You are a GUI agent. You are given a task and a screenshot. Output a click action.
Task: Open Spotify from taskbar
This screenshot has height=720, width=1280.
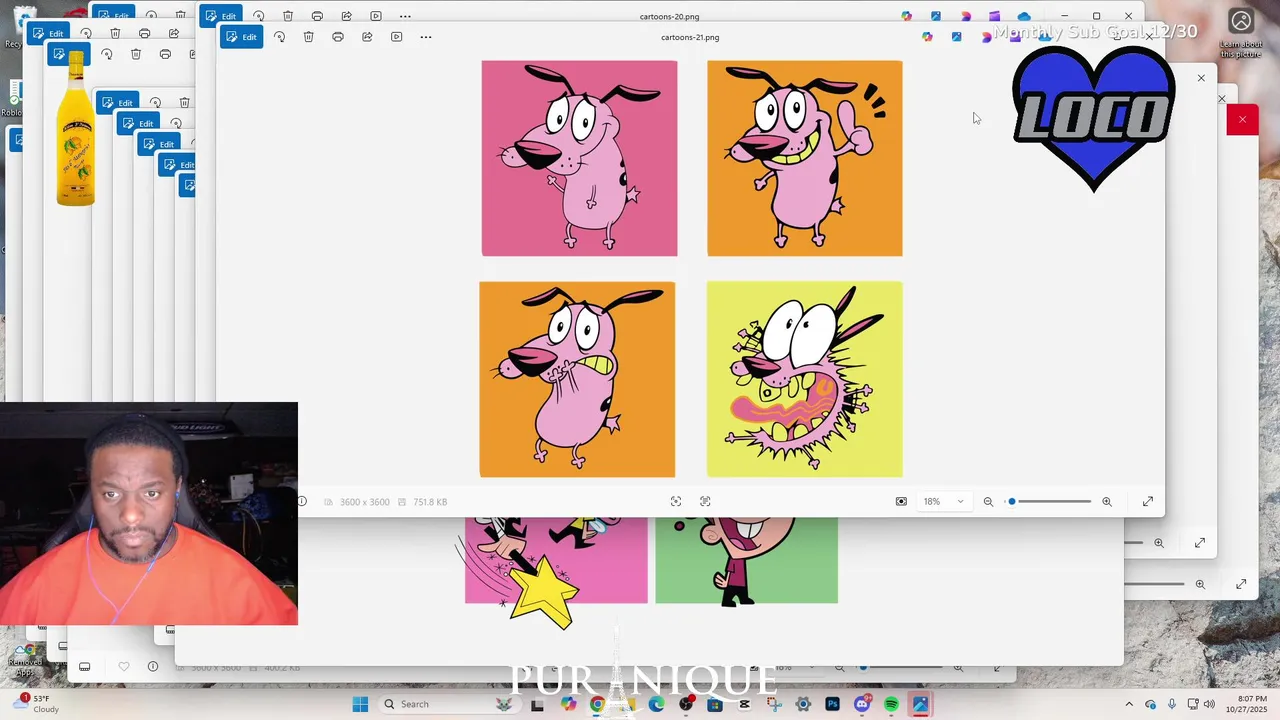point(891,704)
